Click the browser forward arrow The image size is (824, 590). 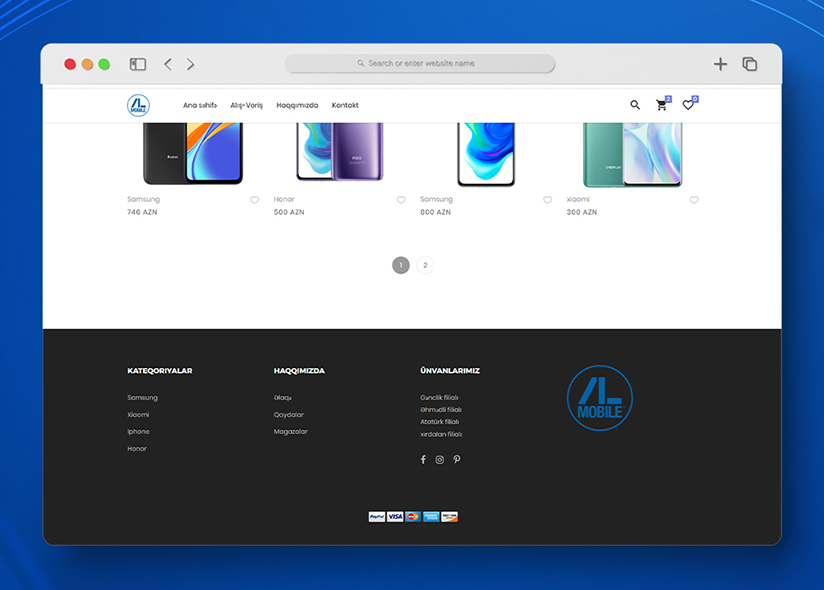[190, 64]
